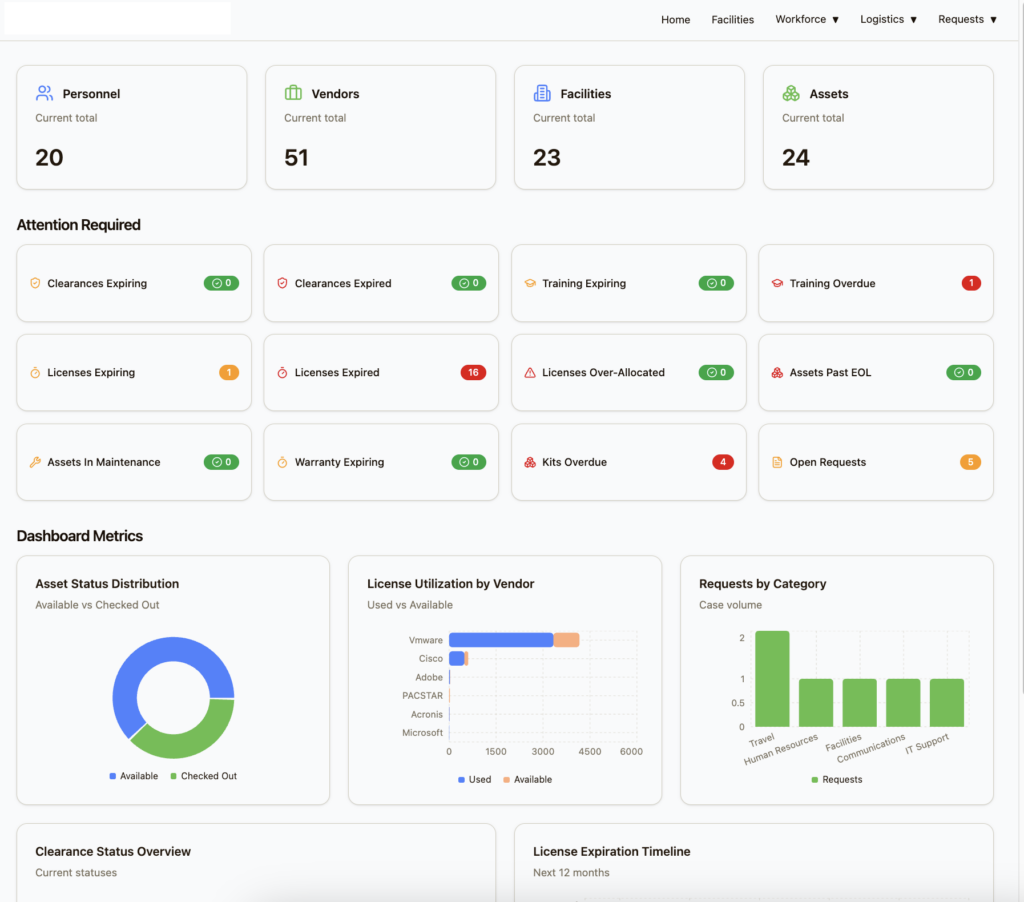Screen dimensions: 1024x902
Task: Click the Travel bar in Requests chart
Action: point(772,678)
